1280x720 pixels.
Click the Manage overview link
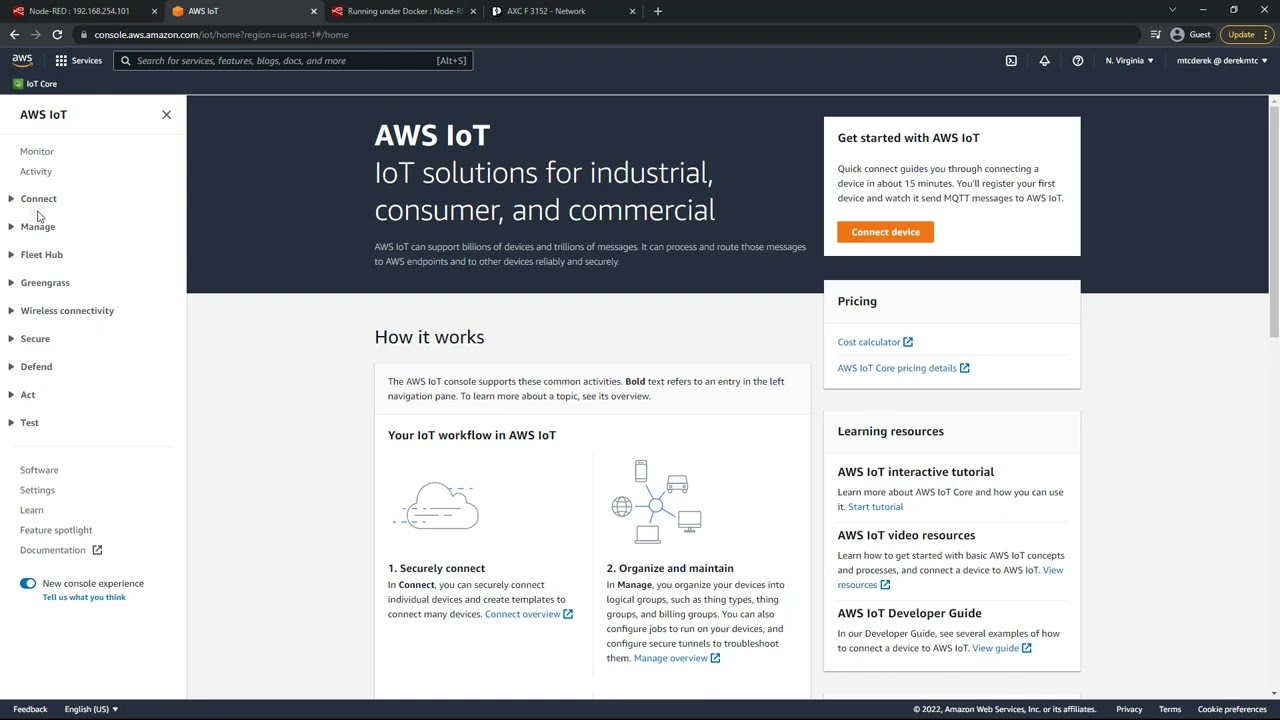point(677,658)
